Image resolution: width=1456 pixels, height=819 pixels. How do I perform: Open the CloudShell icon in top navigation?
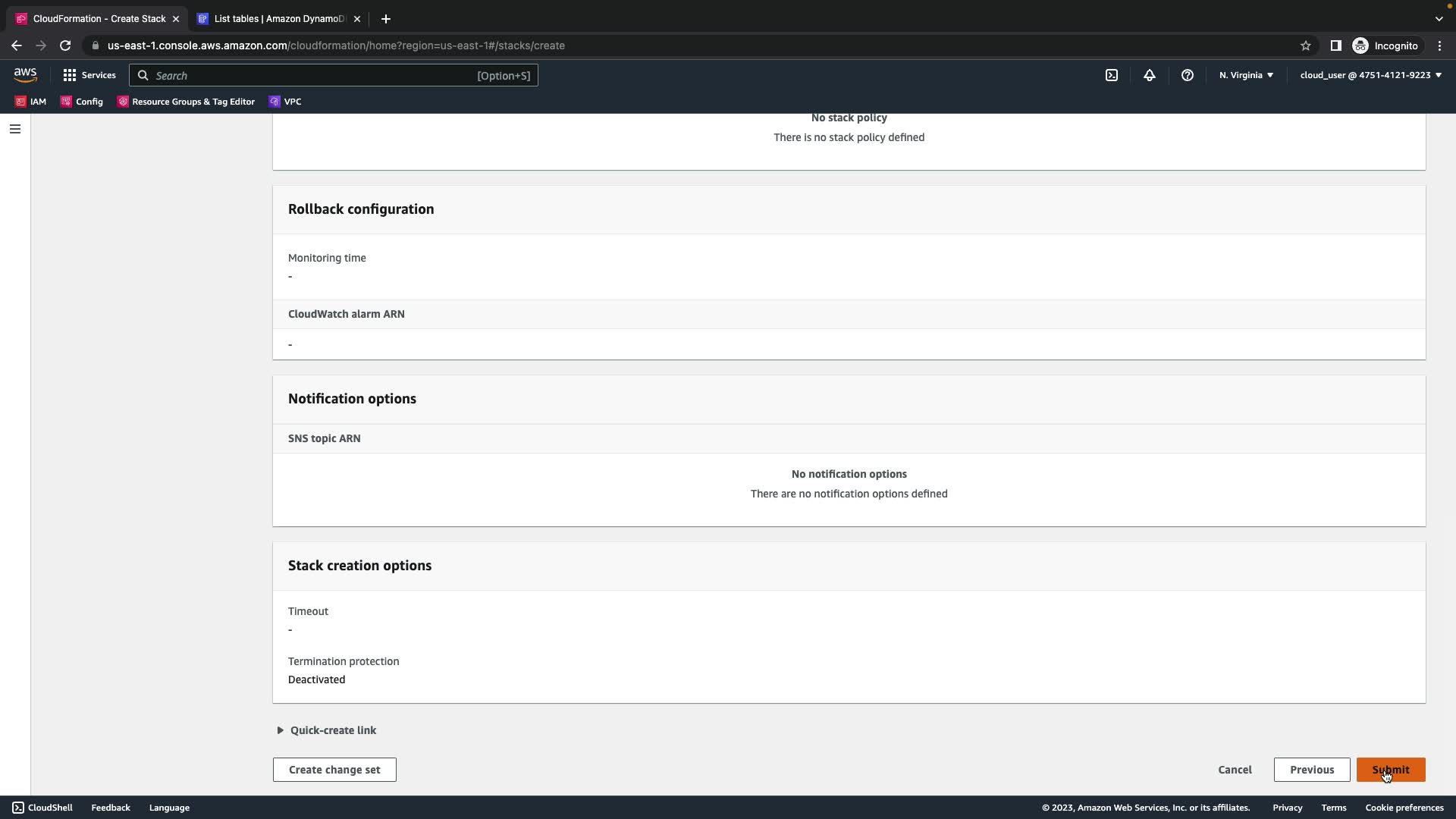[x=1111, y=75]
